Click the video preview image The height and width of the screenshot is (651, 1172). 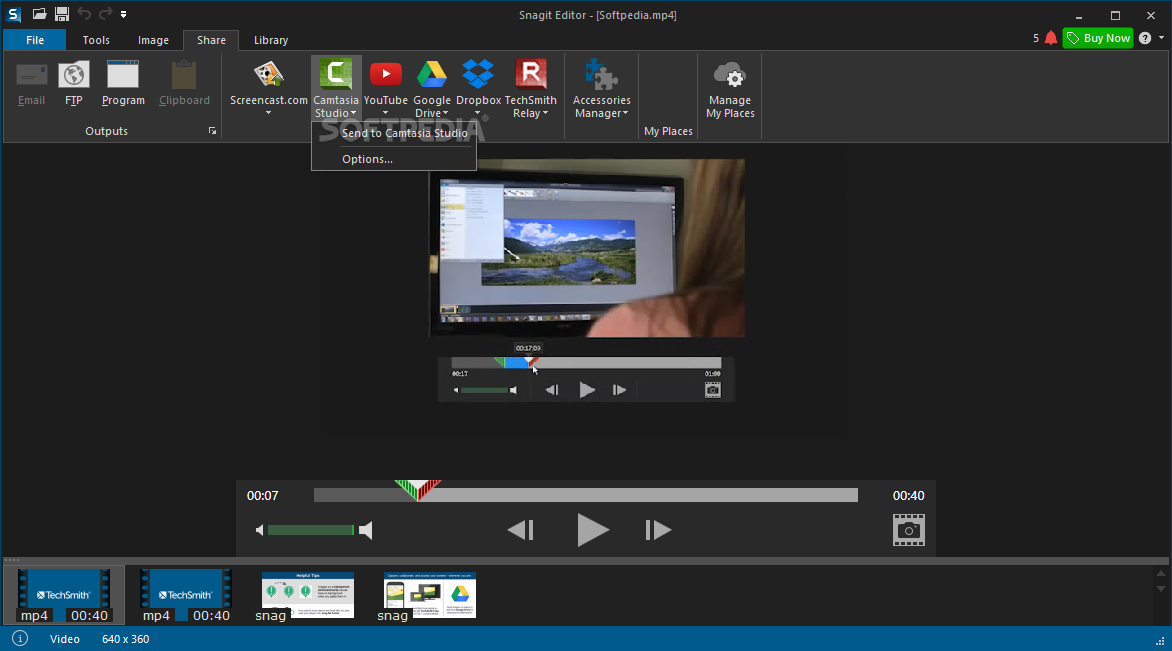coord(587,247)
